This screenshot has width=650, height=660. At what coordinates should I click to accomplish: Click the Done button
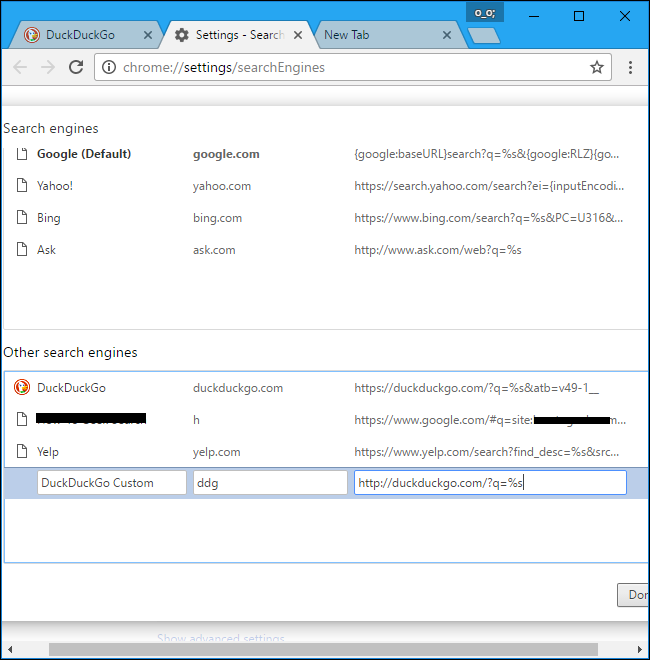633,595
